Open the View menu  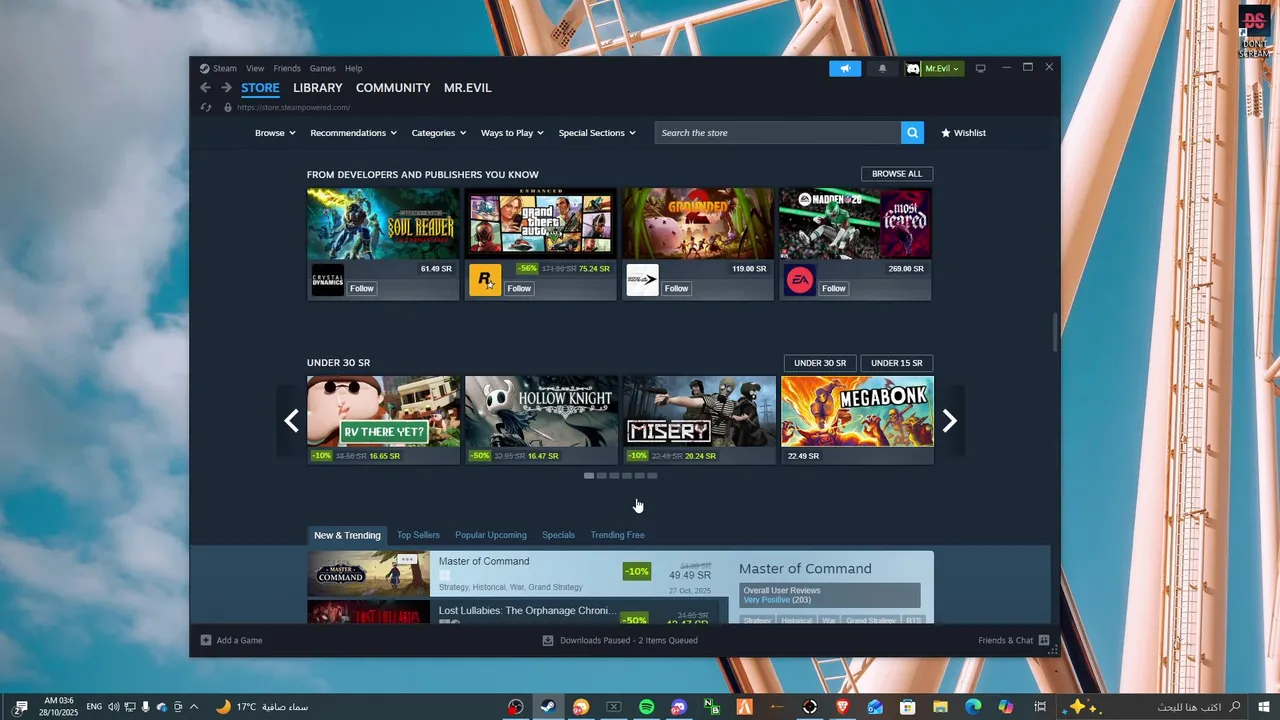[x=255, y=68]
